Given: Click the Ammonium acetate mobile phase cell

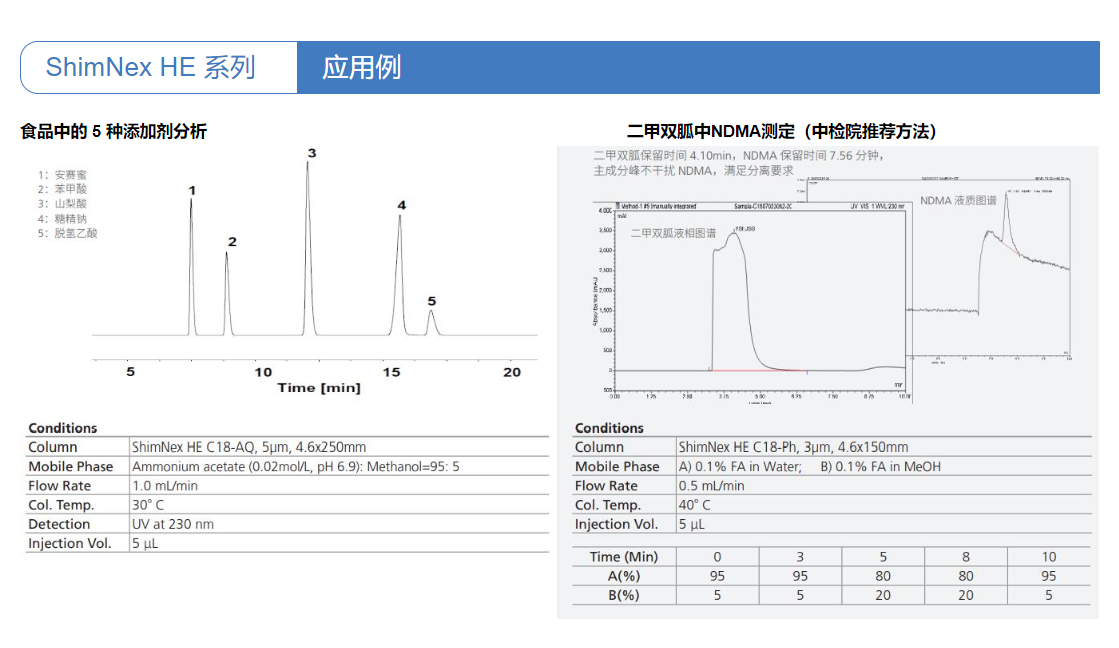Looking at the screenshot, I should [295, 466].
